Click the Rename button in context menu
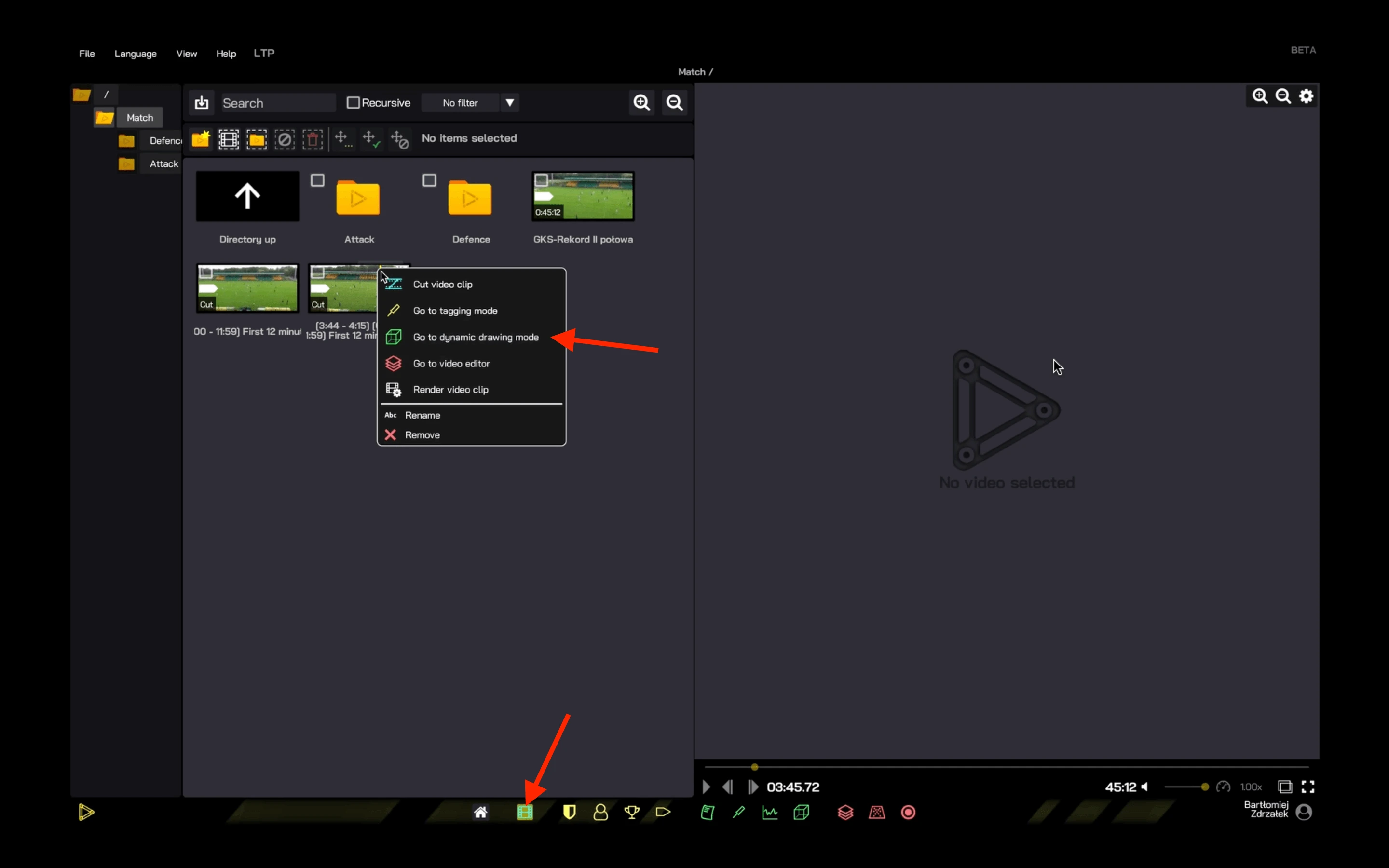The image size is (1389, 868). point(422,414)
